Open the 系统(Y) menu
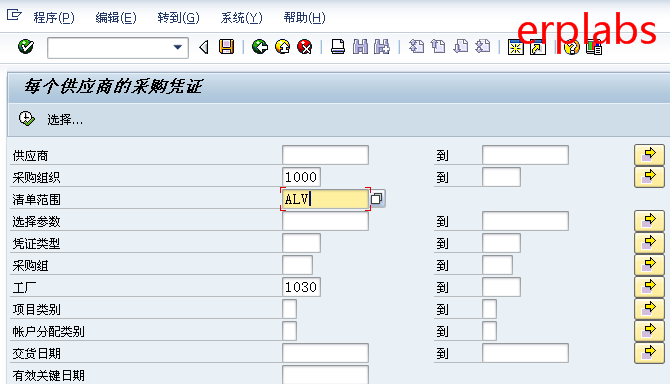The image size is (670, 384). pos(241,18)
